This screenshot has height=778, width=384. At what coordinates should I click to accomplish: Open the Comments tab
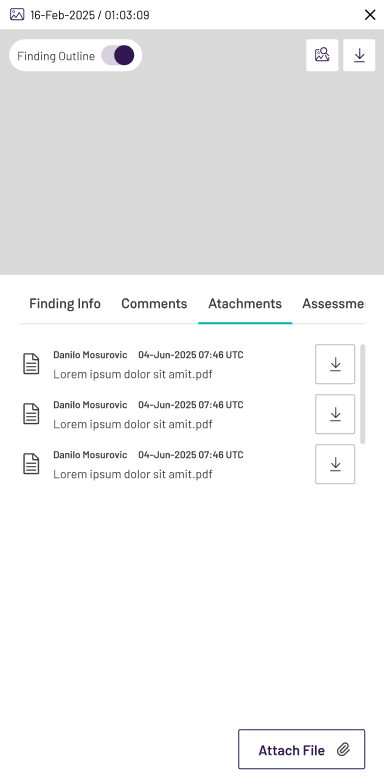[154, 304]
